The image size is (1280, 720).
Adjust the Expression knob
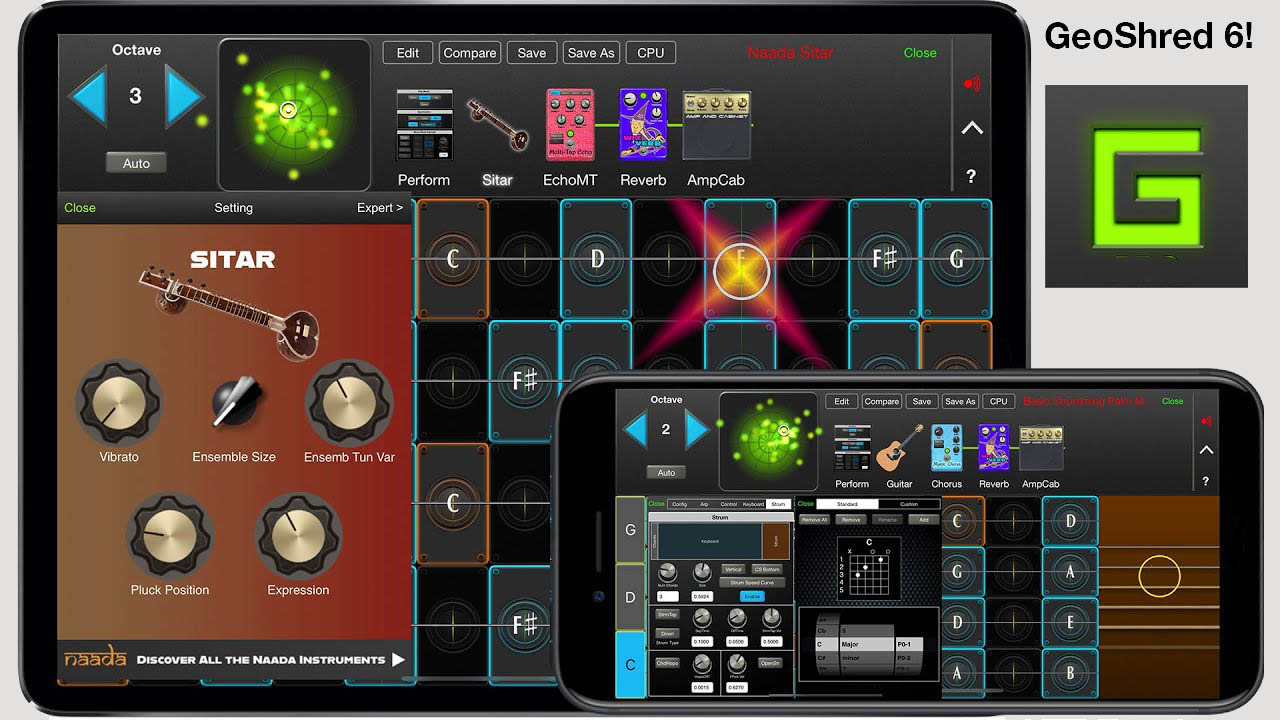(298, 534)
